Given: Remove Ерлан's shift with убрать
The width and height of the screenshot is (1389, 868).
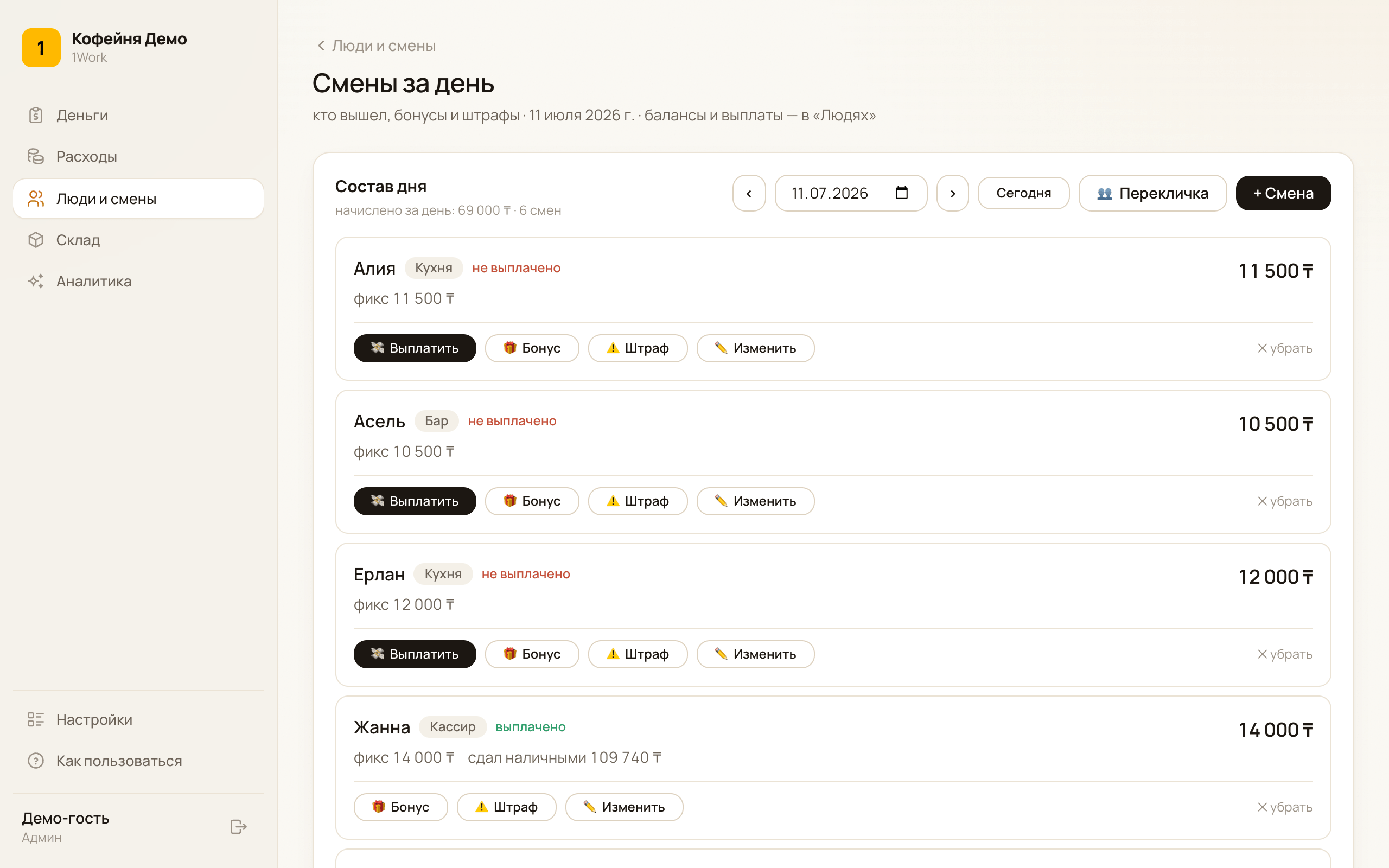Looking at the screenshot, I should coord(1284,654).
